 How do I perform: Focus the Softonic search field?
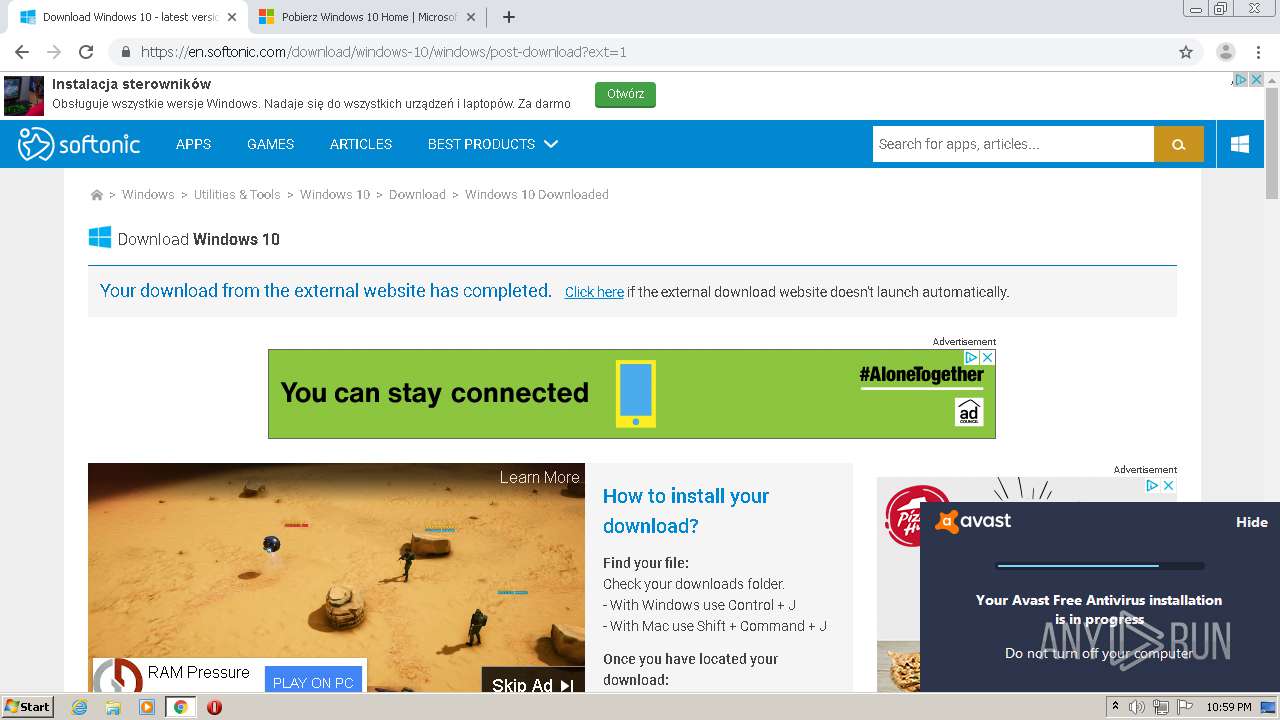tap(1013, 144)
